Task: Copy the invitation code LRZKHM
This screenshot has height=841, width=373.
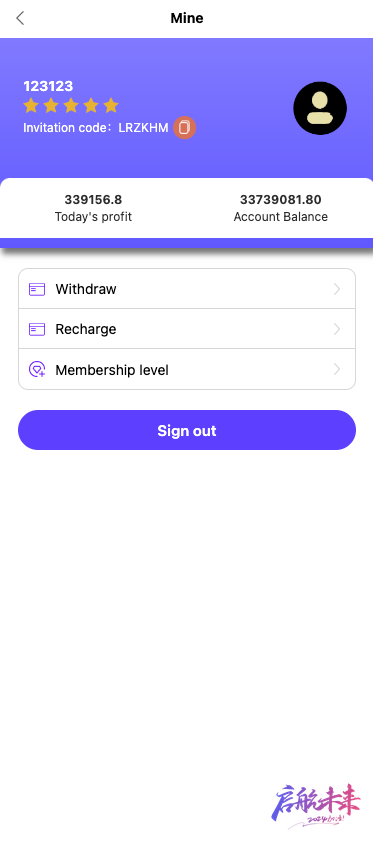Action: coord(185,128)
